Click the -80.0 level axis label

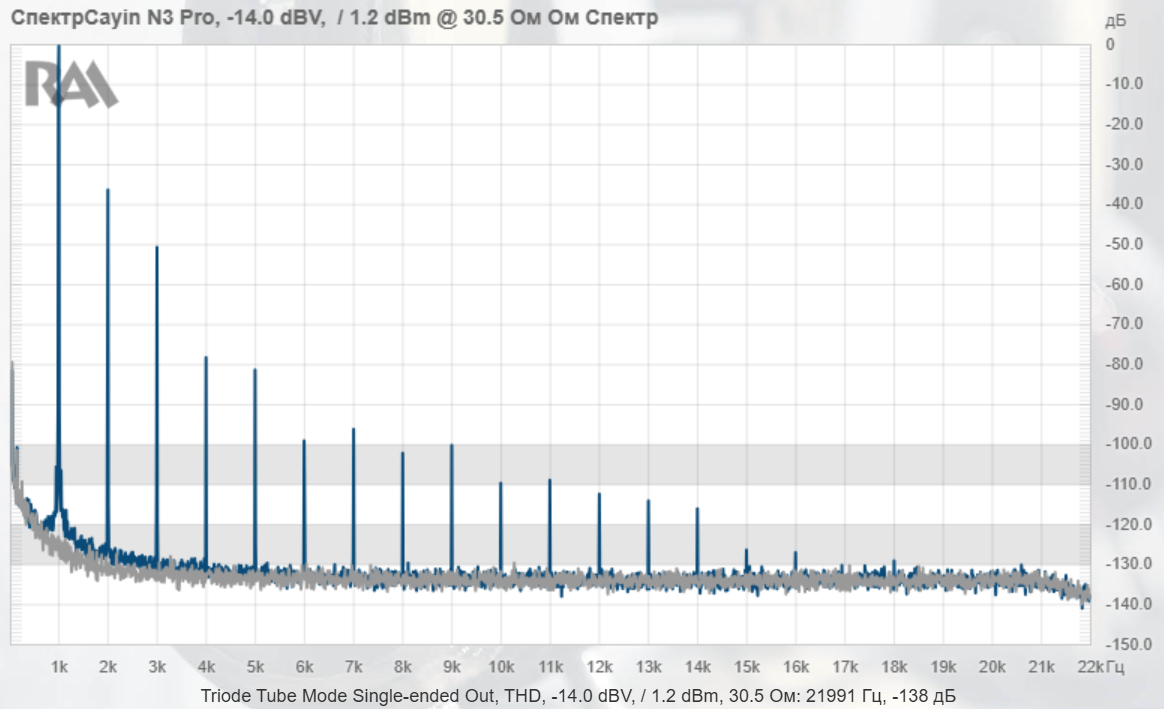click(x=1124, y=364)
